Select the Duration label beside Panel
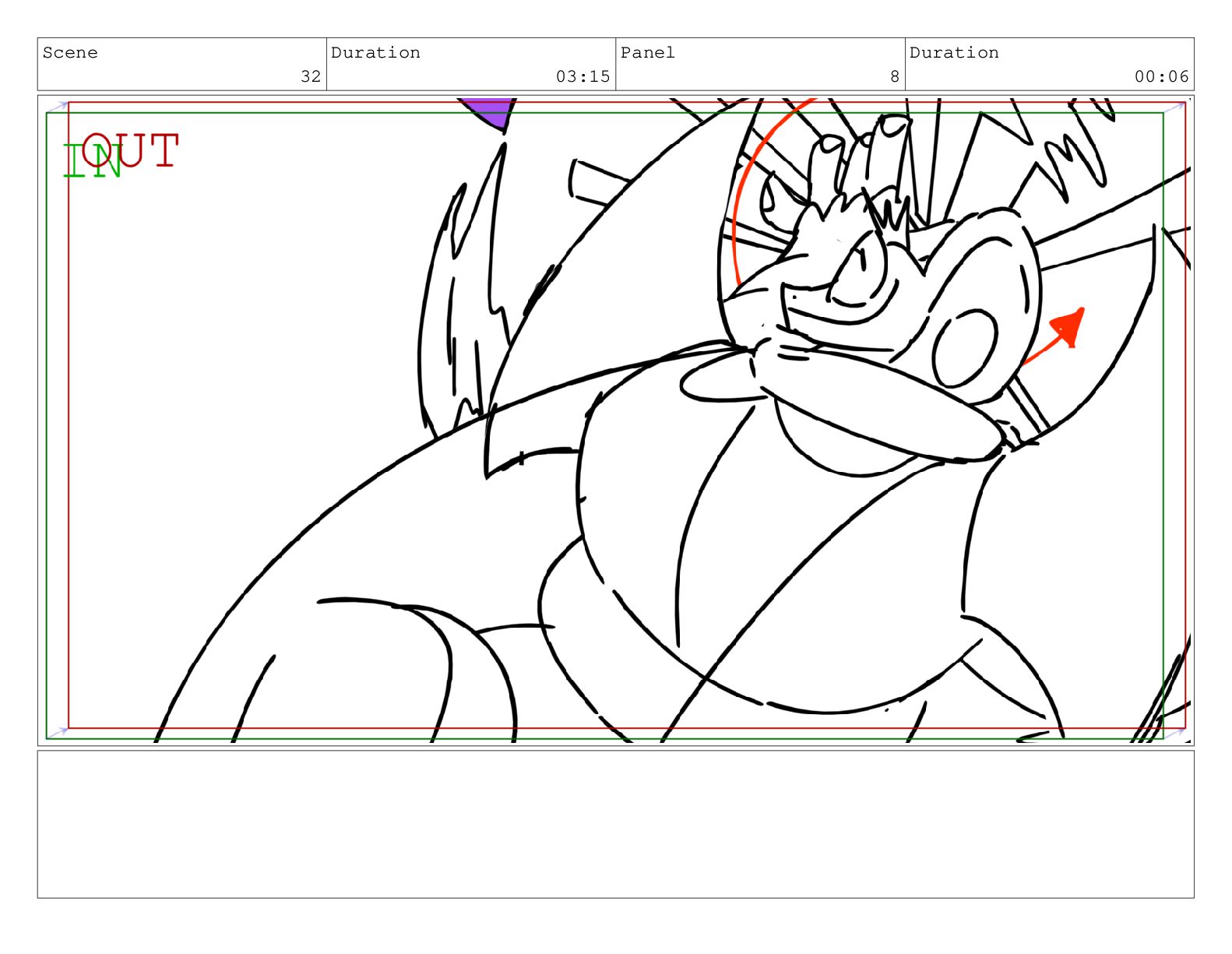The height and width of the screenshot is (954, 1232). click(954, 53)
